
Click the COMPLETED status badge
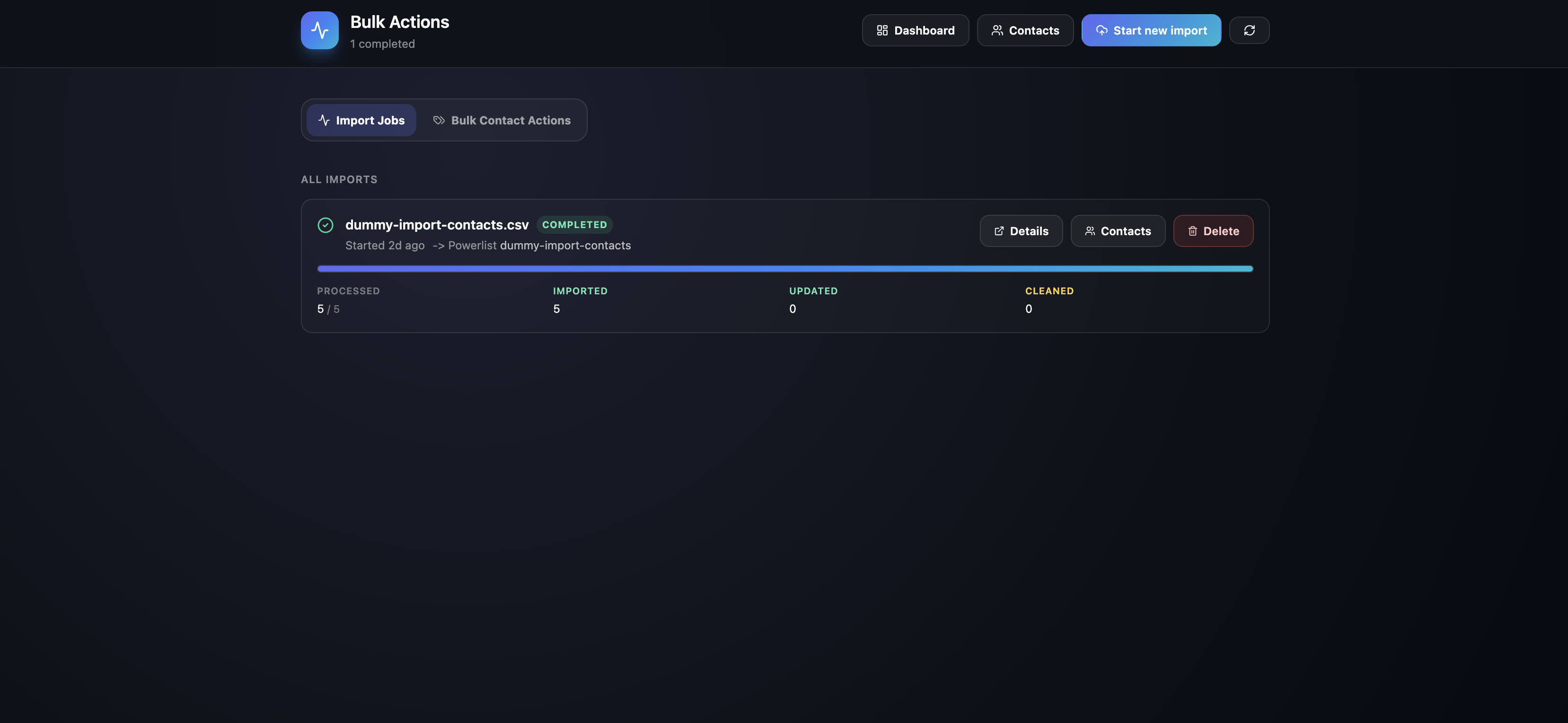click(x=574, y=225)
